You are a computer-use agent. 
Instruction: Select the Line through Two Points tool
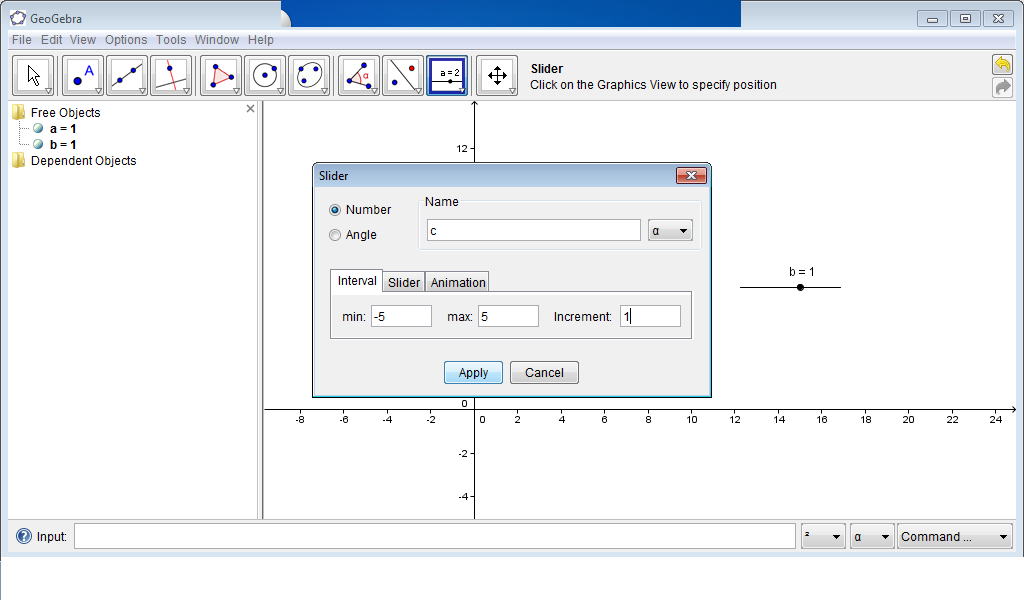point(127,76)
